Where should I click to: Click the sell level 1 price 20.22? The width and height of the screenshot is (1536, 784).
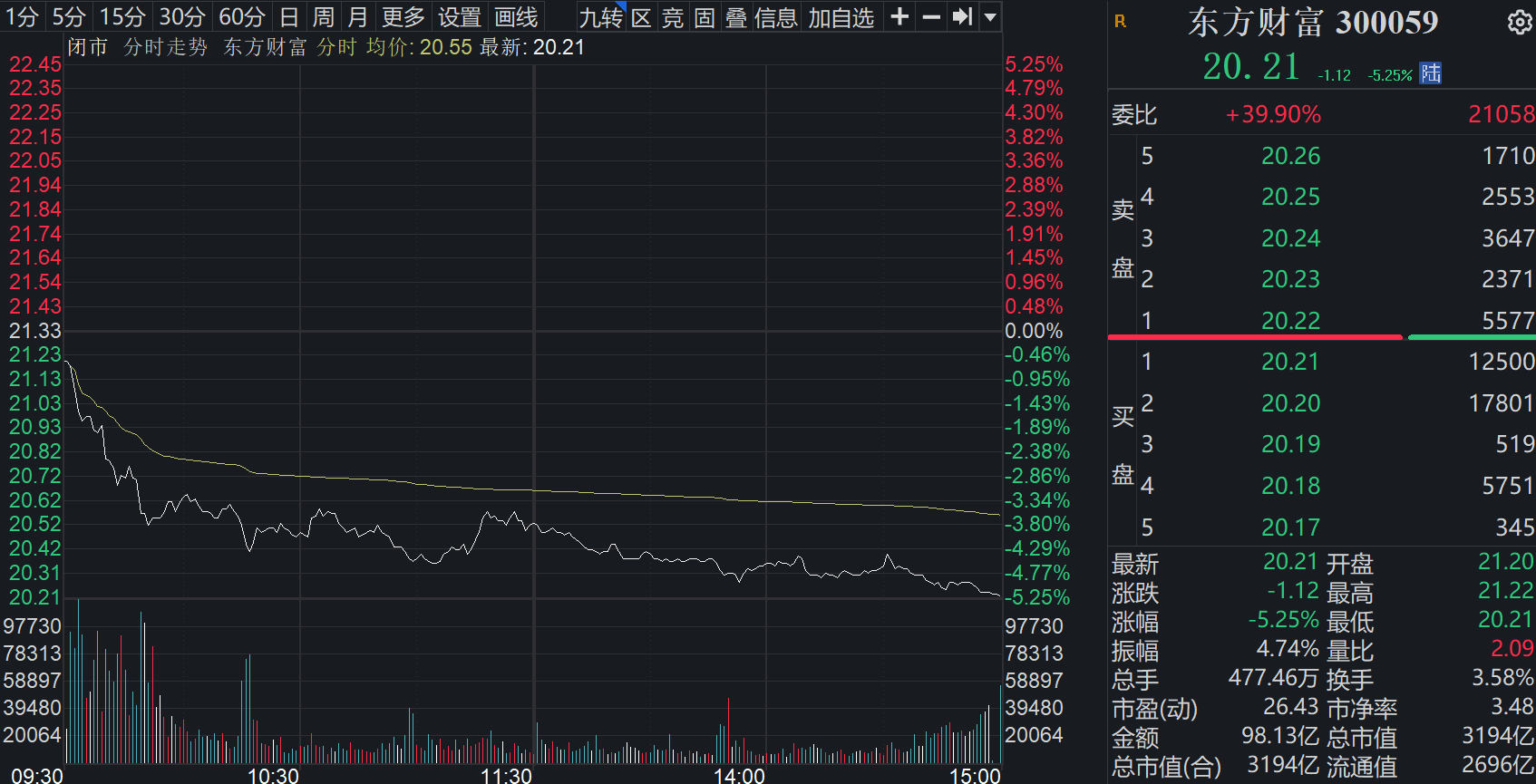click(1290, 321)
